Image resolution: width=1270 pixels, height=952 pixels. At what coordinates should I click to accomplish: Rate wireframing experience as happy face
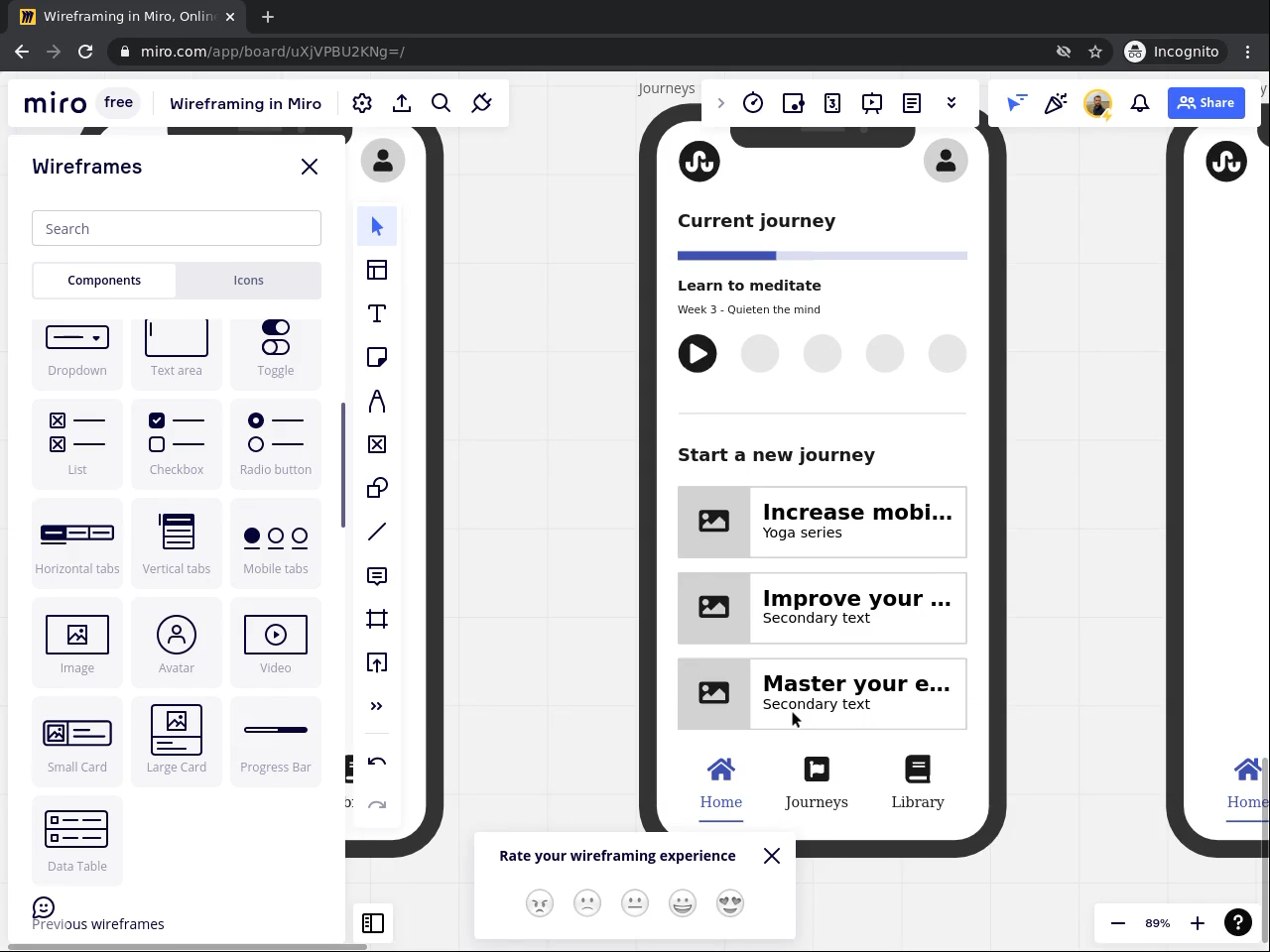pyautogui.click(x=683, y=903)
